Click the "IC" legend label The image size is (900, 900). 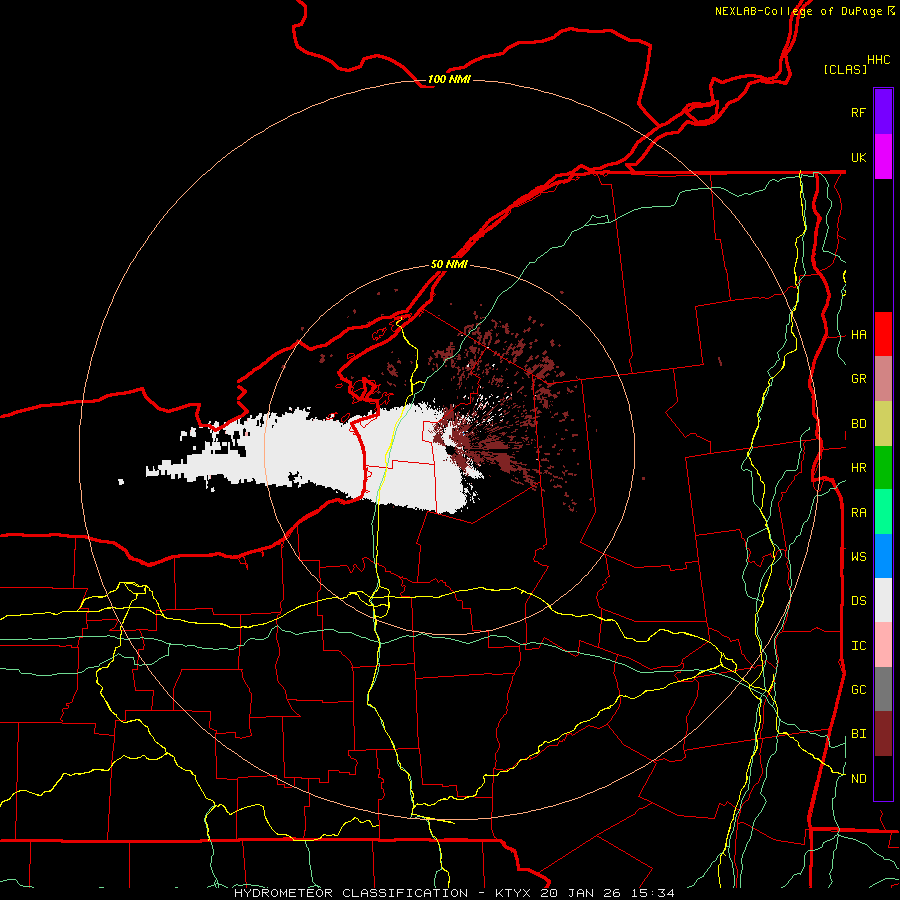point(858,646)
